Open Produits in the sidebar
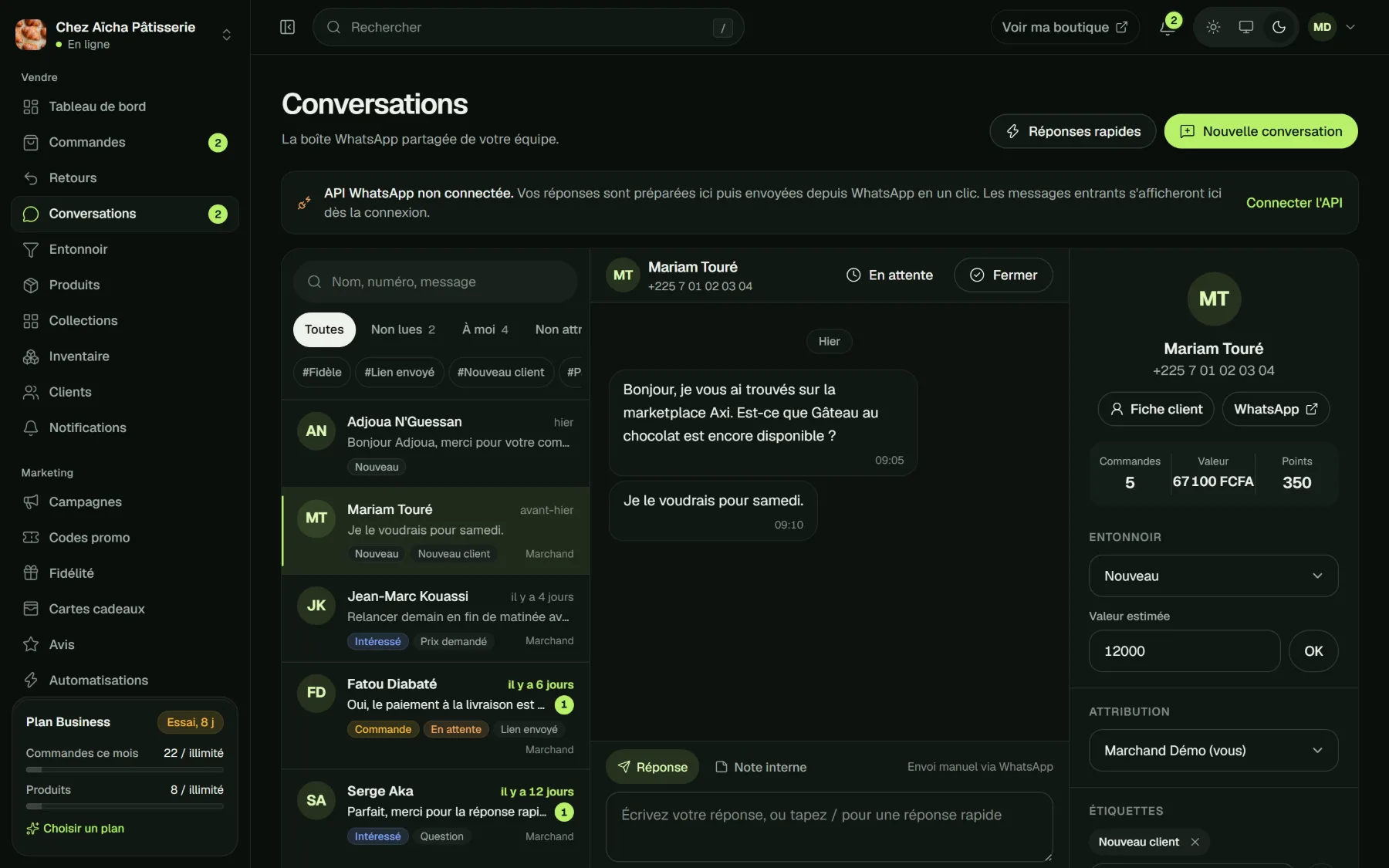Screen dimensions: 1389x868 pos(125,285)
